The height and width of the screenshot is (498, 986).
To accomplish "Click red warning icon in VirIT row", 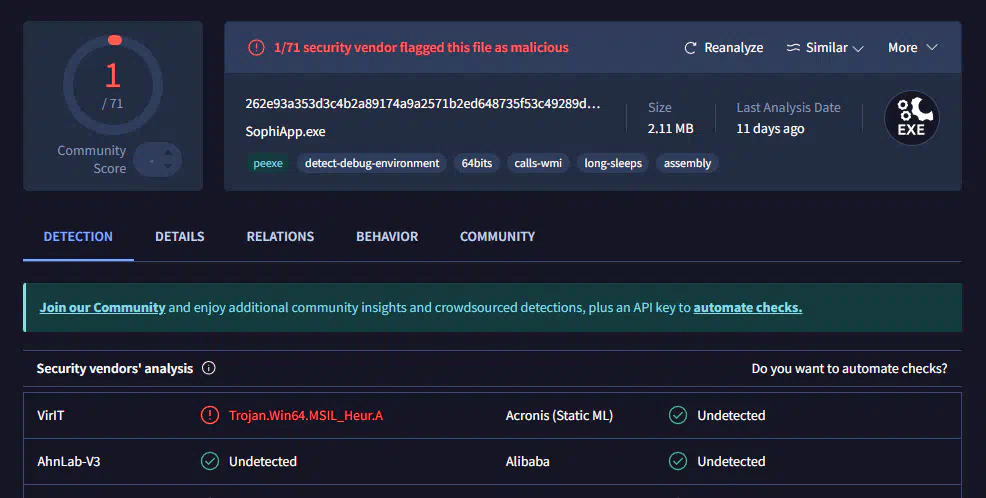I will 209,416.
